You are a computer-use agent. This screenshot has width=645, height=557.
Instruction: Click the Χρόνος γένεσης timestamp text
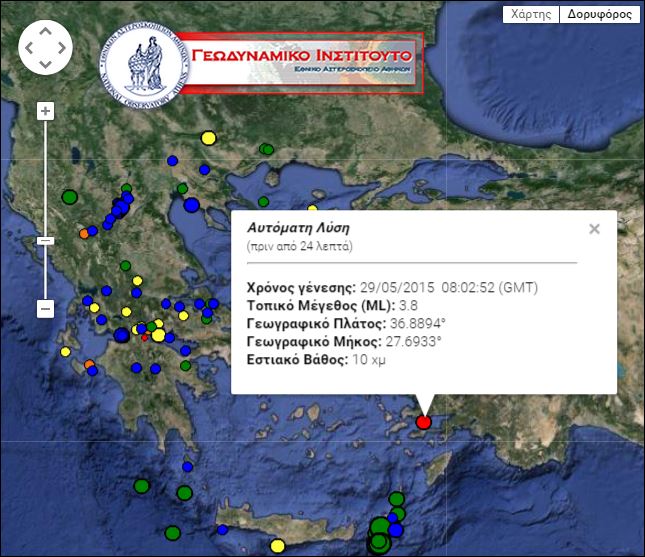[392, 287]
